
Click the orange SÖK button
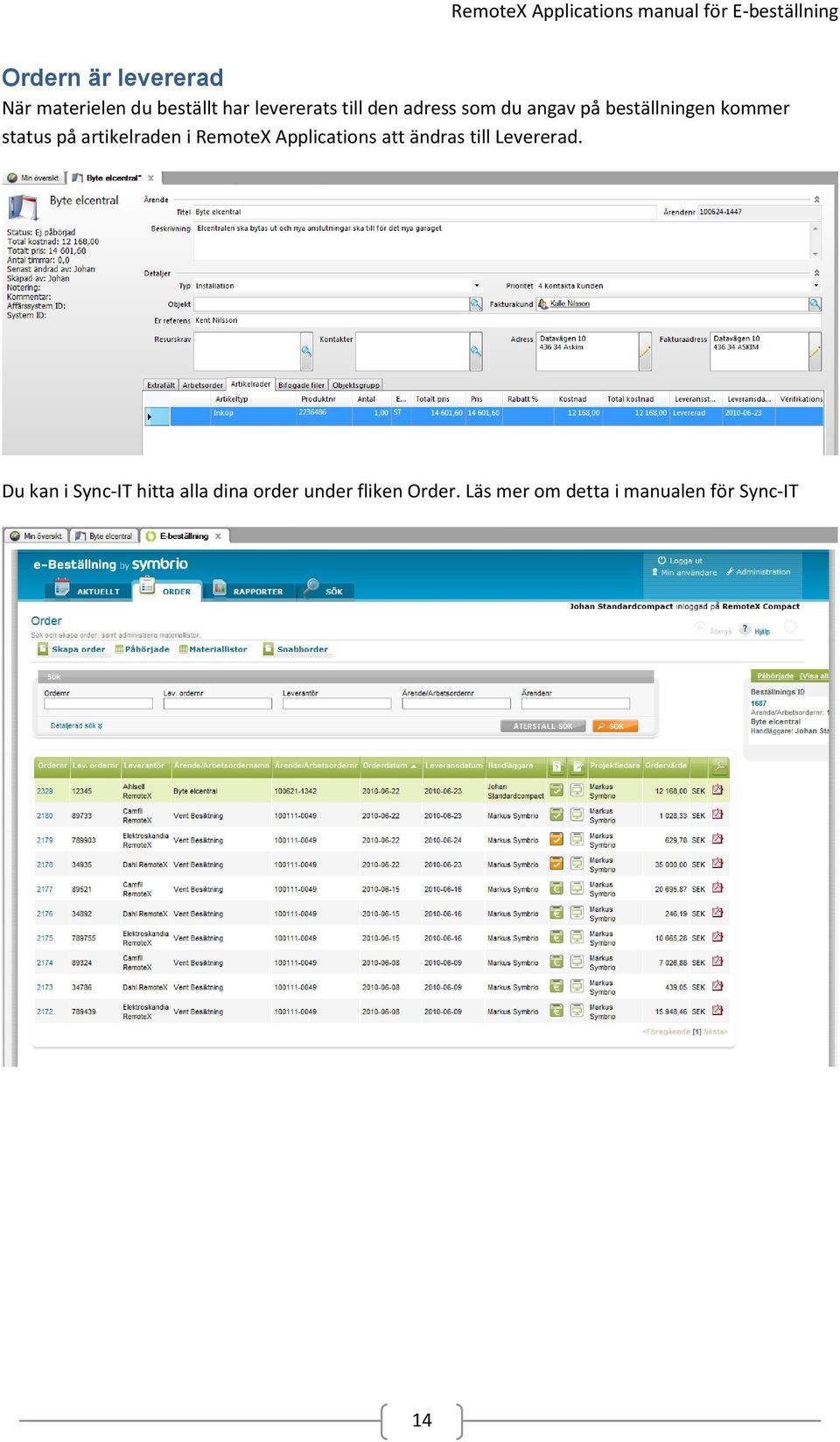pyautogui.click(x=615, y=726)
